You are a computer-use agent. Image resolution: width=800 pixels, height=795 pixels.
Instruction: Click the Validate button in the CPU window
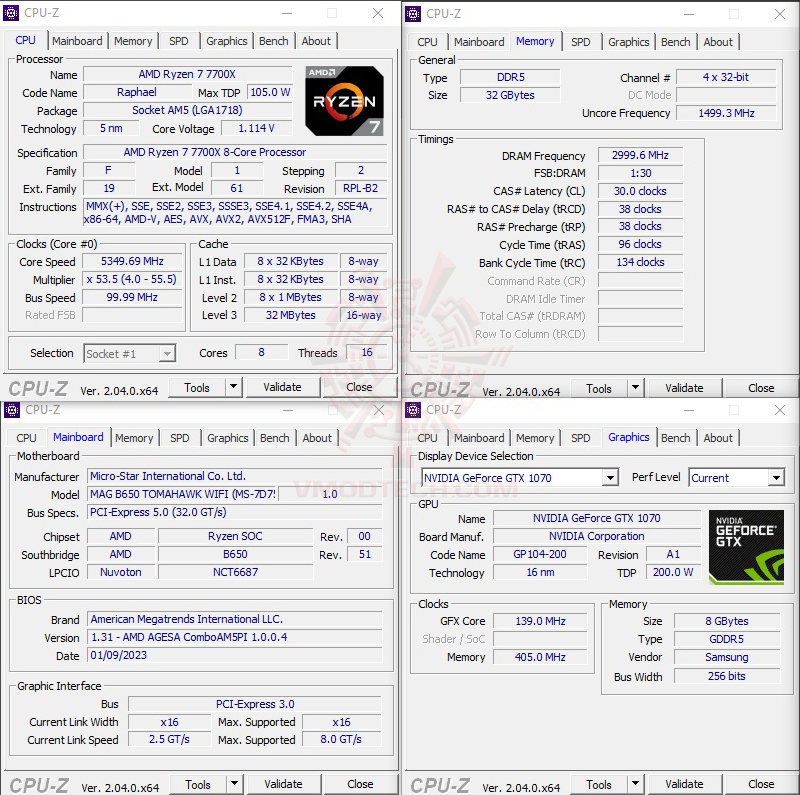283,387
